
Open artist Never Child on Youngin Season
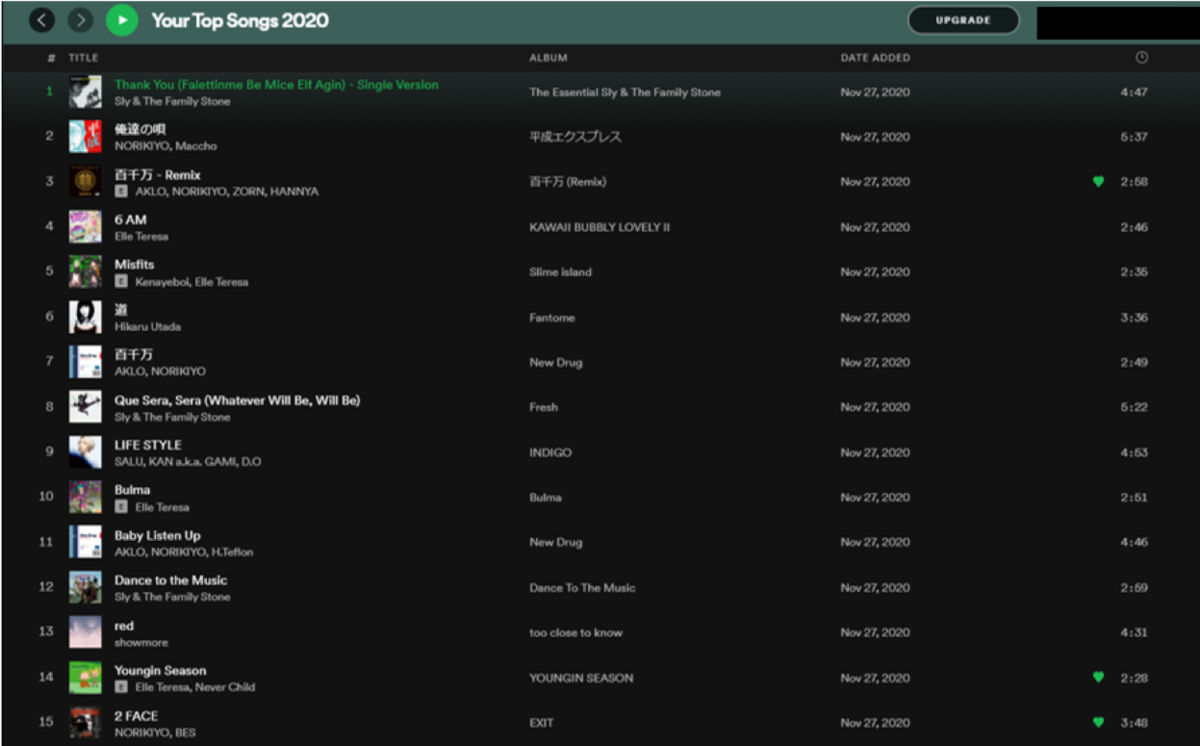(225, 687)
